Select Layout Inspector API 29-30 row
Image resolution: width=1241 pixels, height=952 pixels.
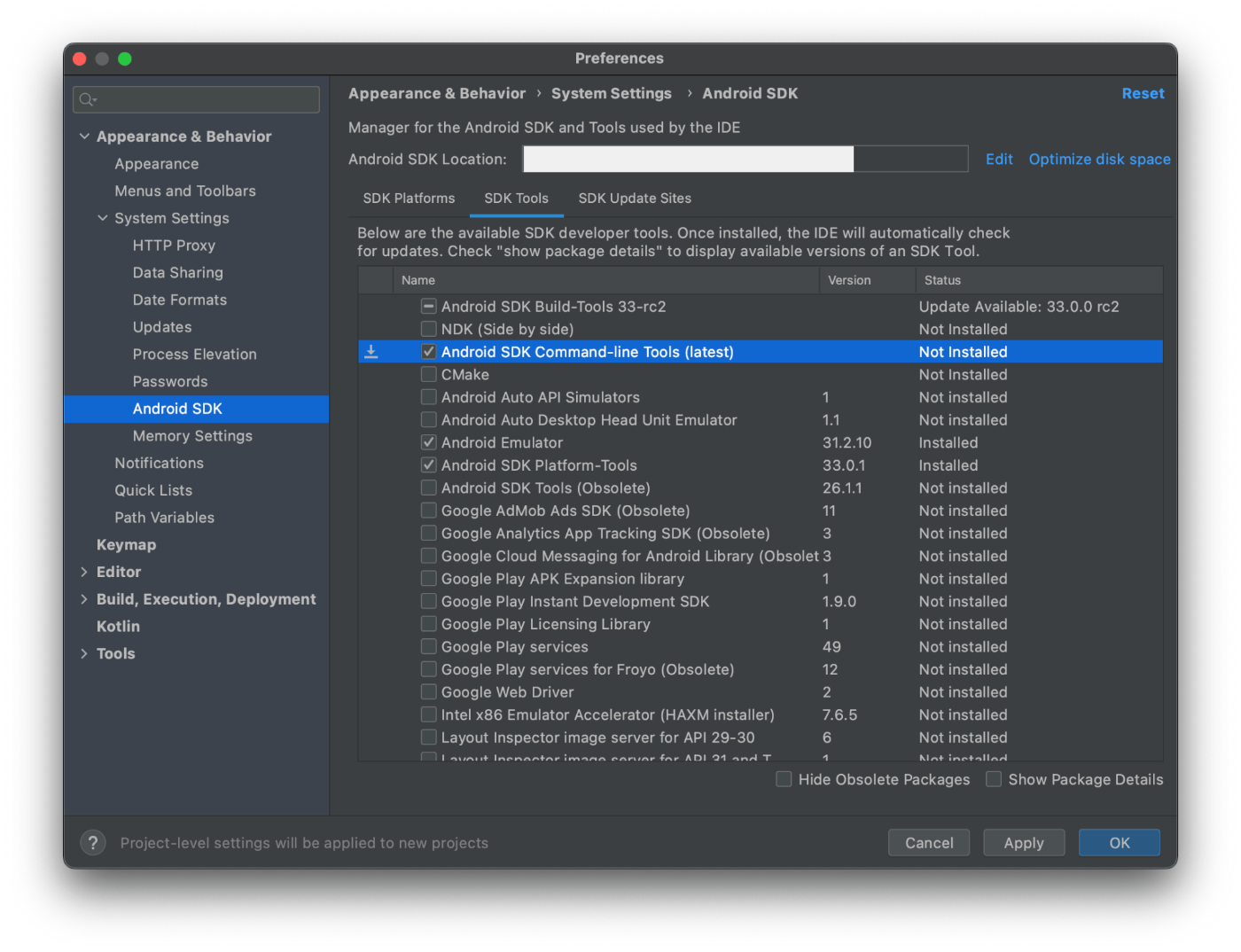(761, 737)
